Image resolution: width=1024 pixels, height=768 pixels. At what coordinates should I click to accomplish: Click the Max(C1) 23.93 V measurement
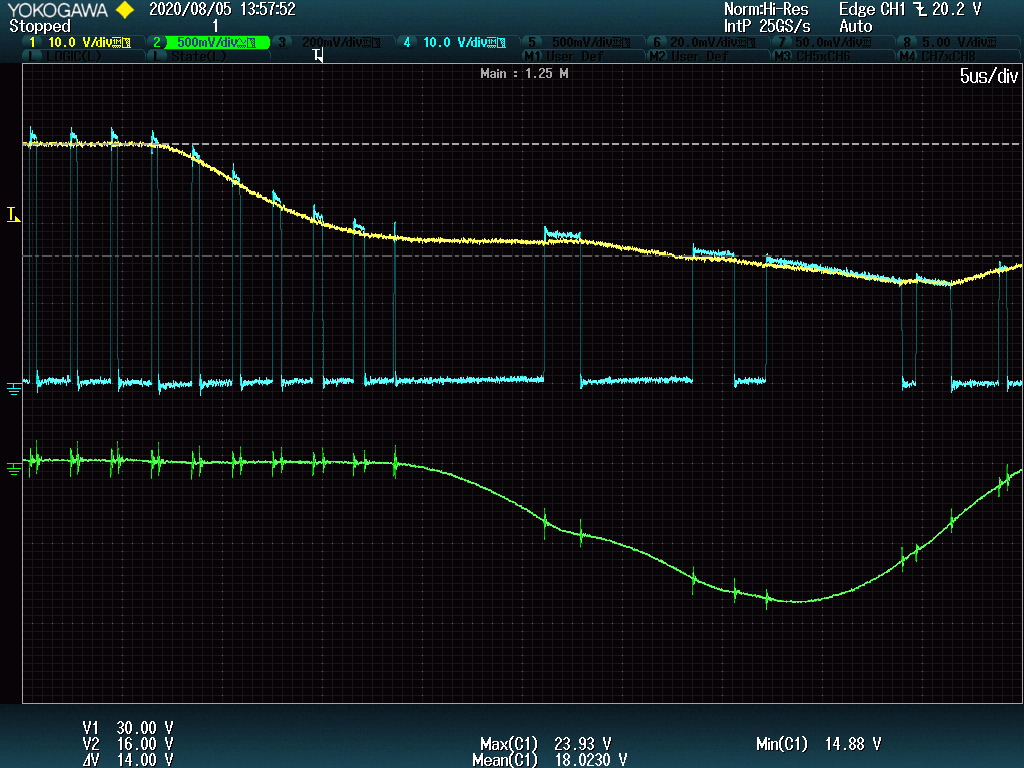[x=546, y=744]
